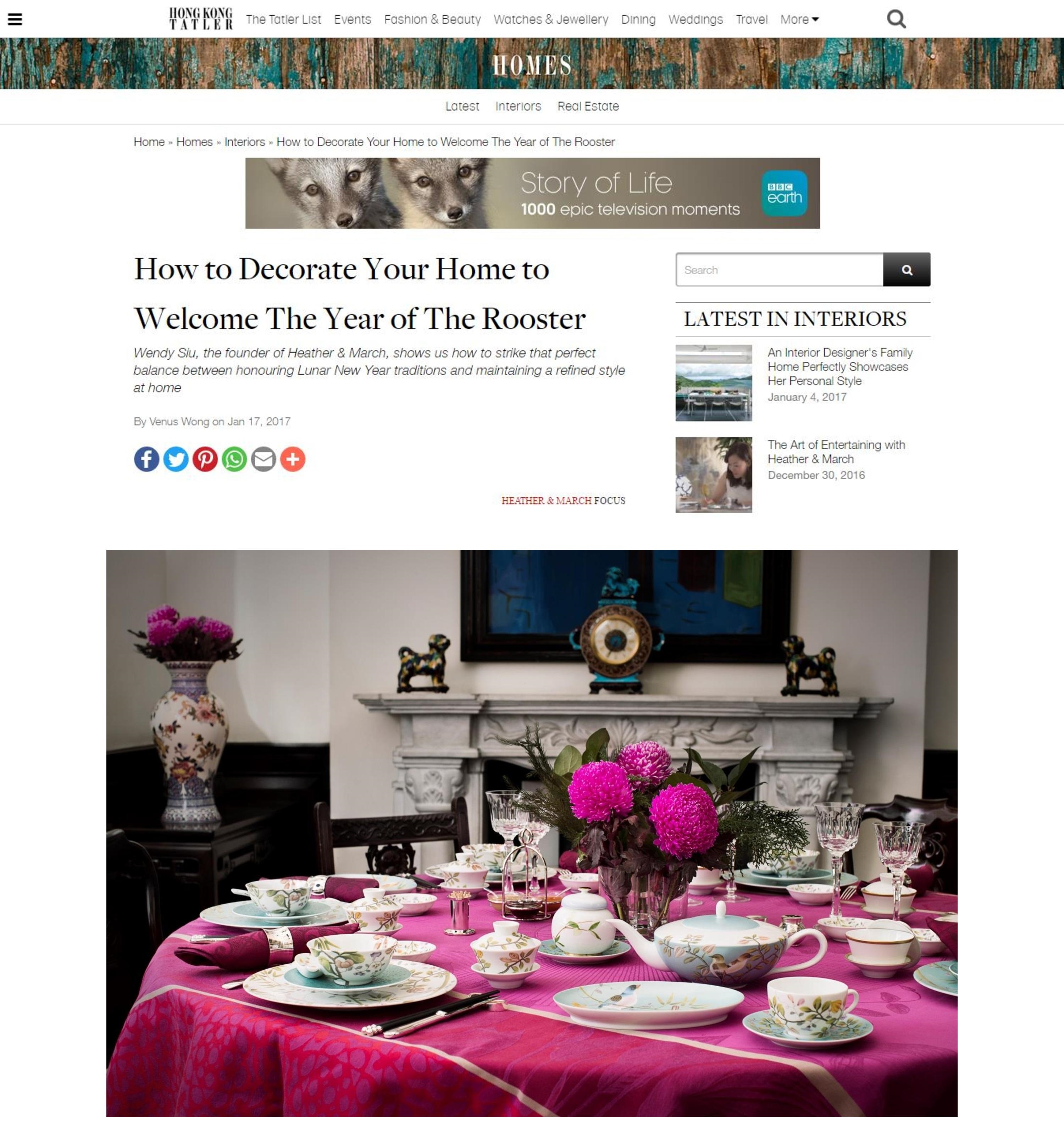Screen dimensions: 1064x1131
Task: Open the Fashion & Beauty menu
Action: (432, 20)
